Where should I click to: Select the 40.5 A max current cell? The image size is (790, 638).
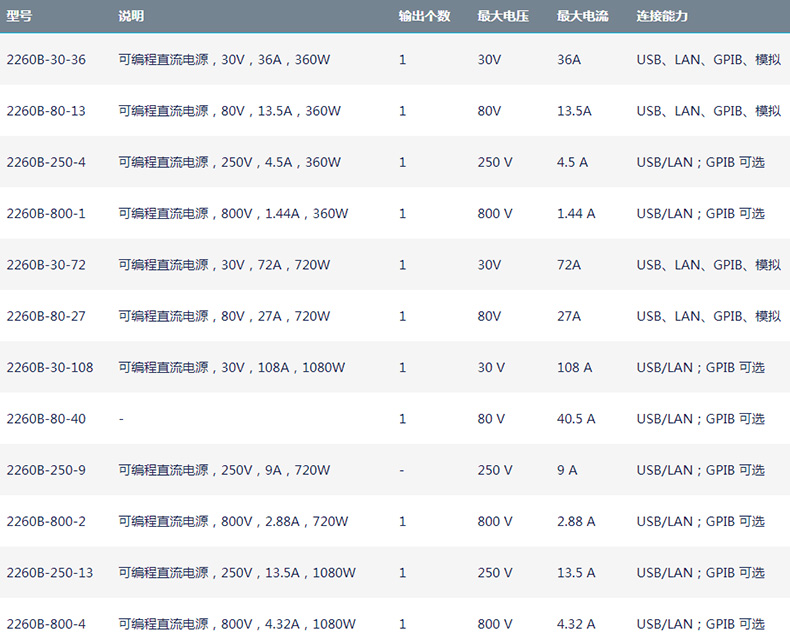click(576, 419)
